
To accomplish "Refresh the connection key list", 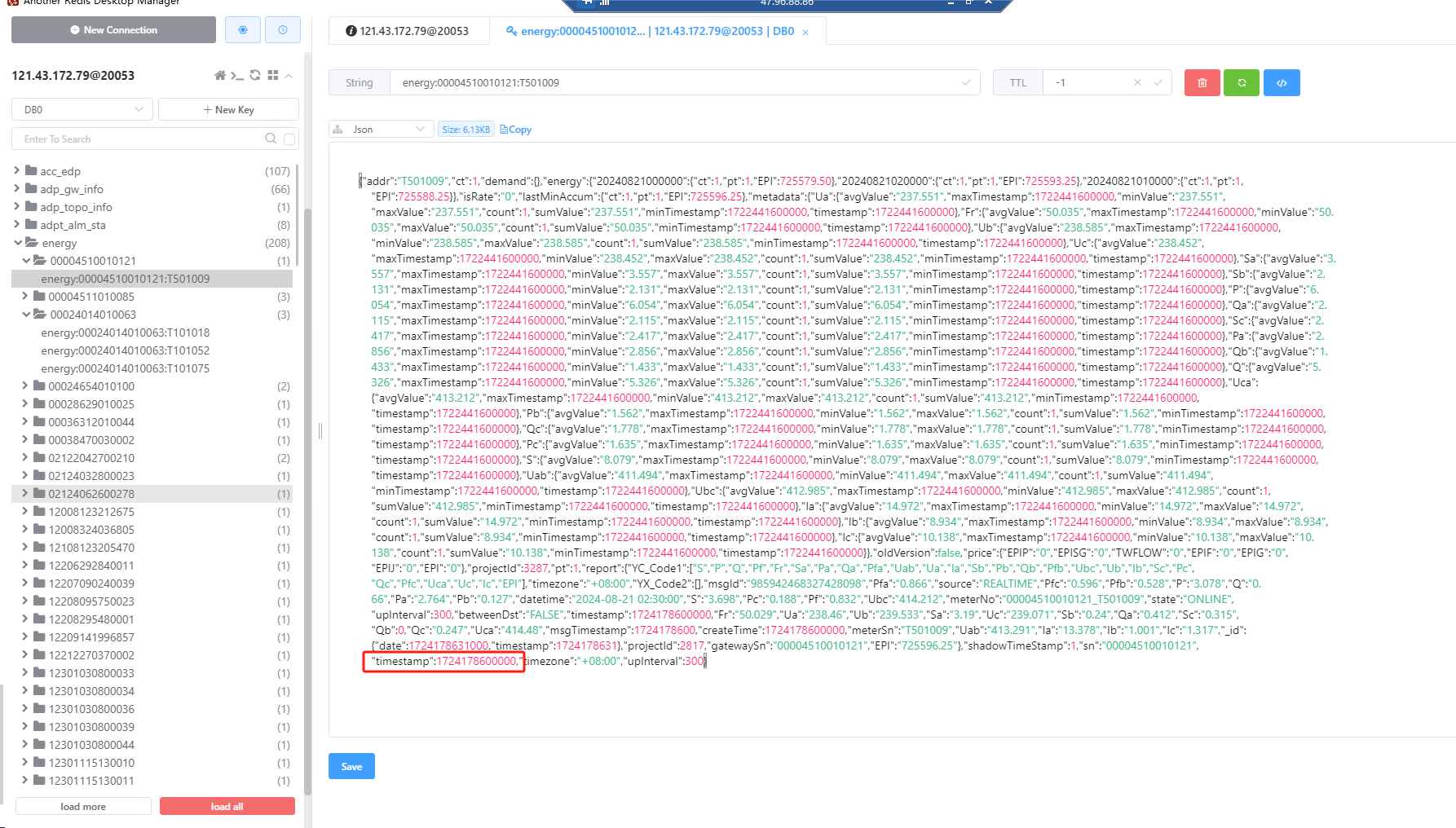I will coord(255,76).
